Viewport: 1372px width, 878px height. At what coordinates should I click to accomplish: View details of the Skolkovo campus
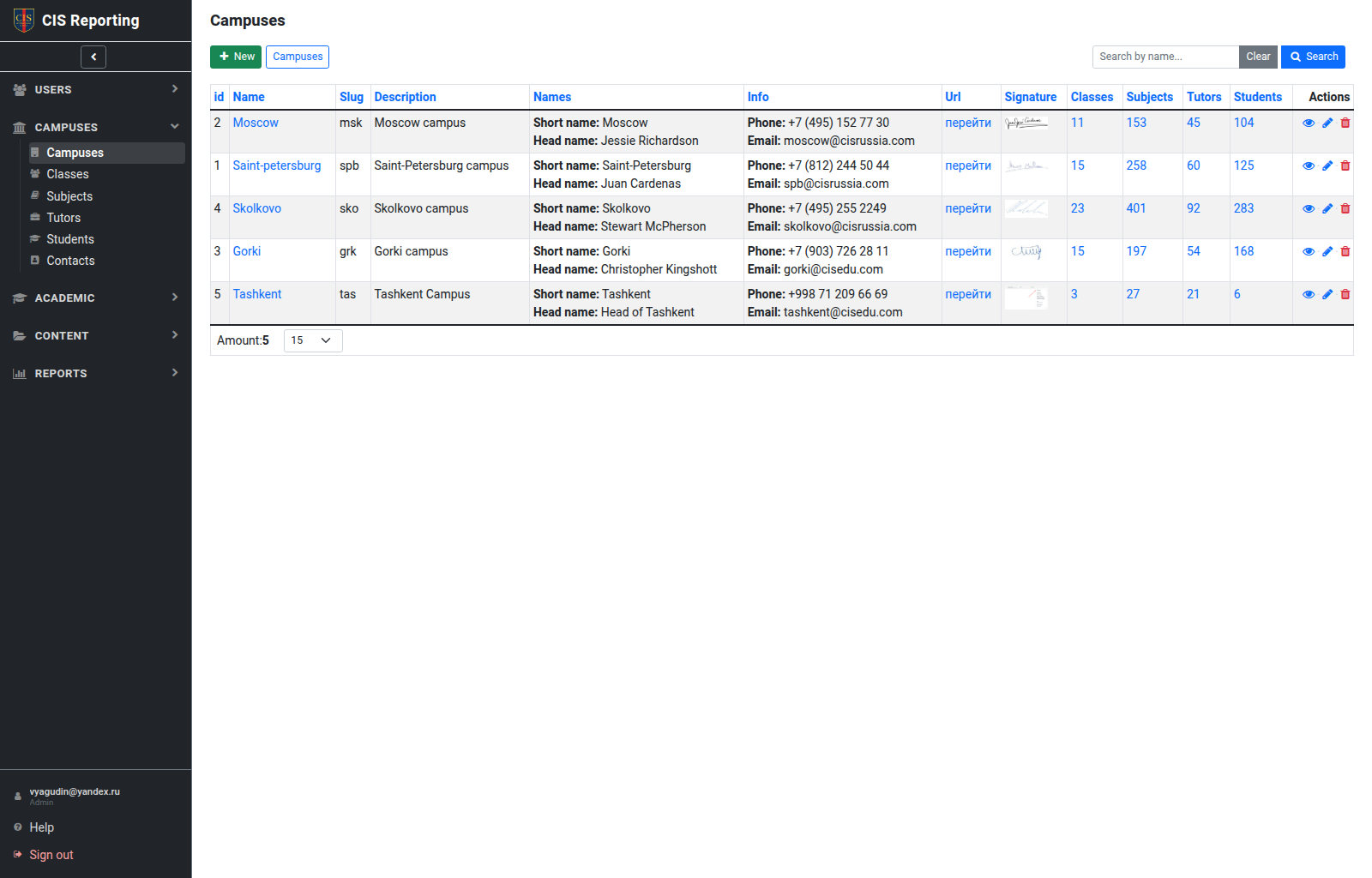coord(1309,208)
